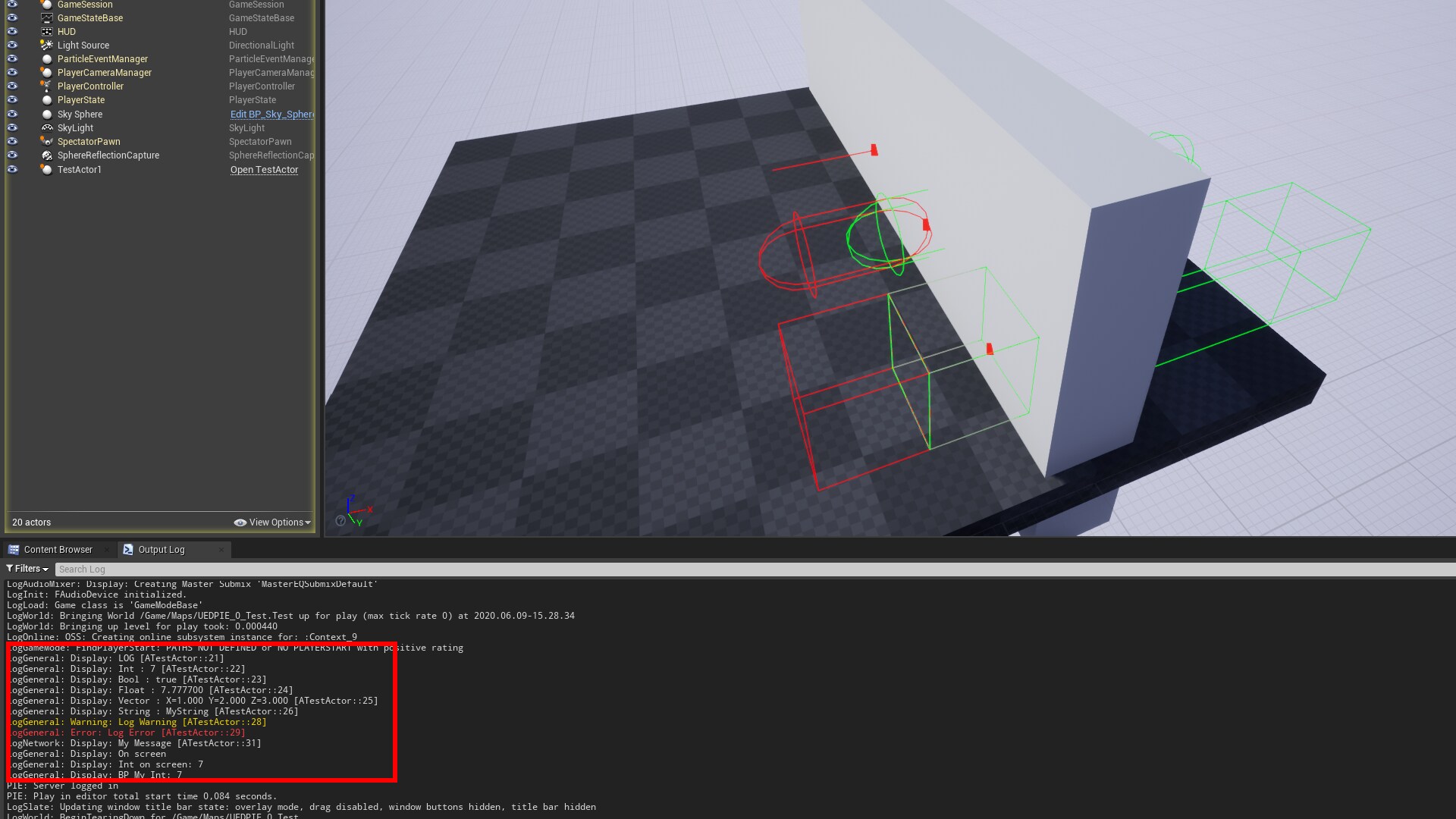1456x819 pixels.
Task: Switch to the Content Browser tab
Action: point(58,550)
